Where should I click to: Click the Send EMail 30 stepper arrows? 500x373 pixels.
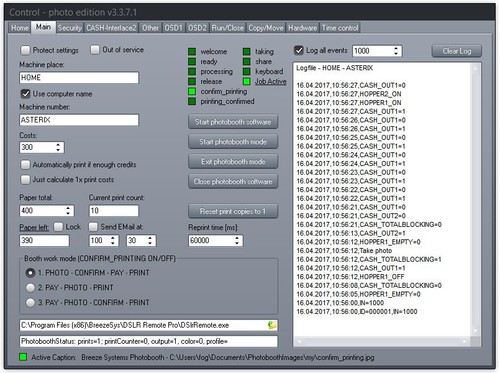coord(150,241)
